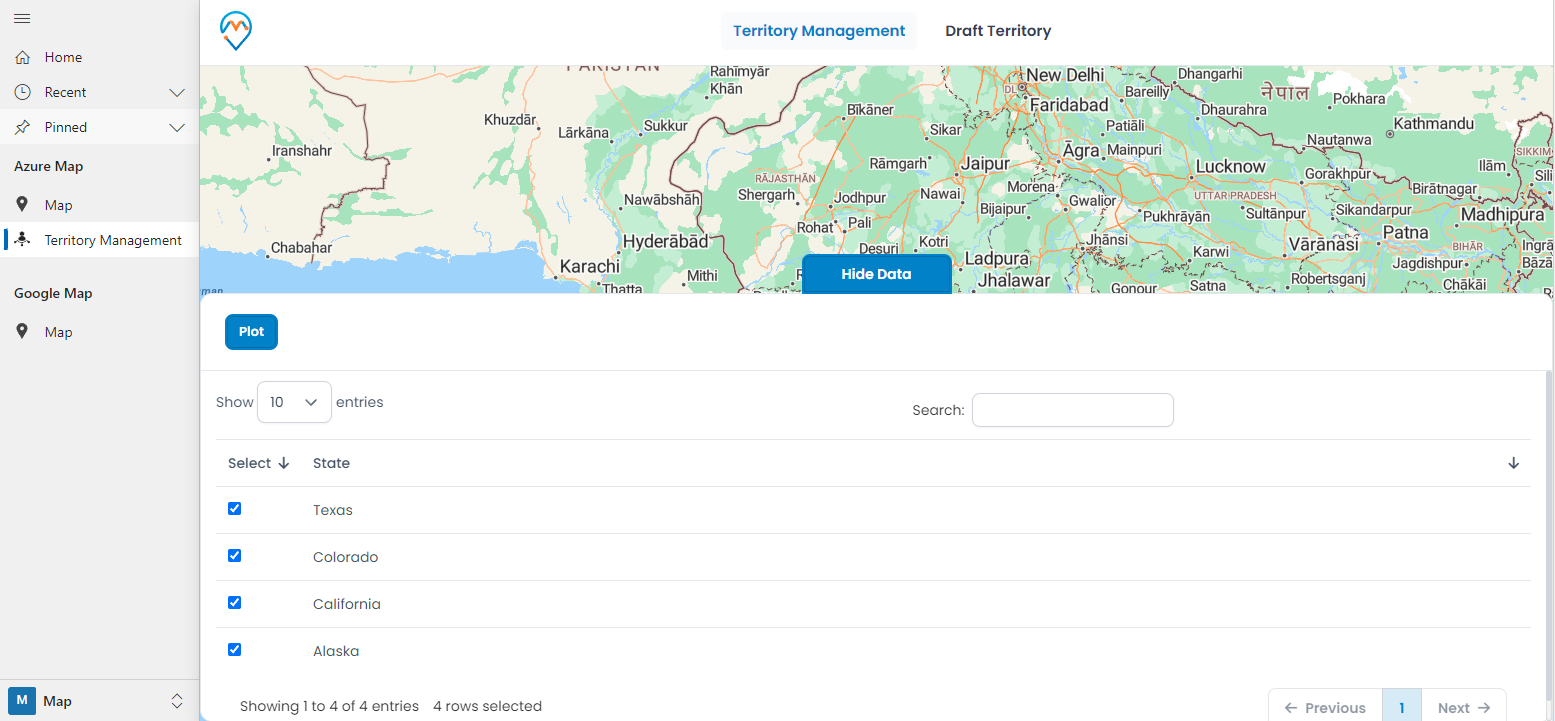Image resolution: width=1555 pixels, height=721 pixels.
Task: Click Jaipur on the map
Action: tap(985, 164)
